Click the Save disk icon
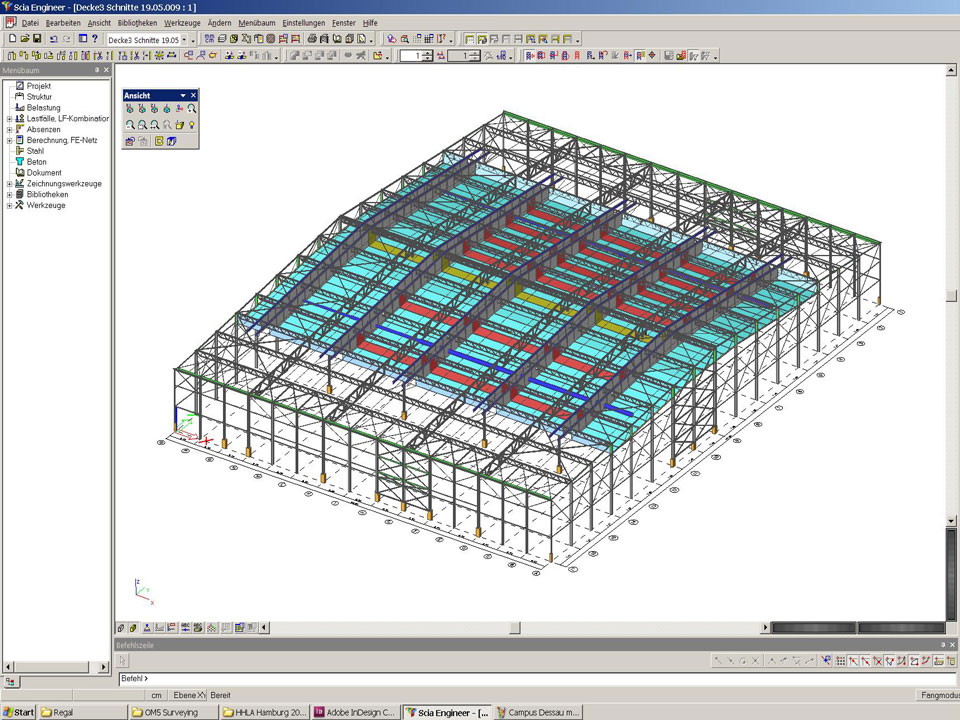This screenshot has height=720, width=960. 37,39
